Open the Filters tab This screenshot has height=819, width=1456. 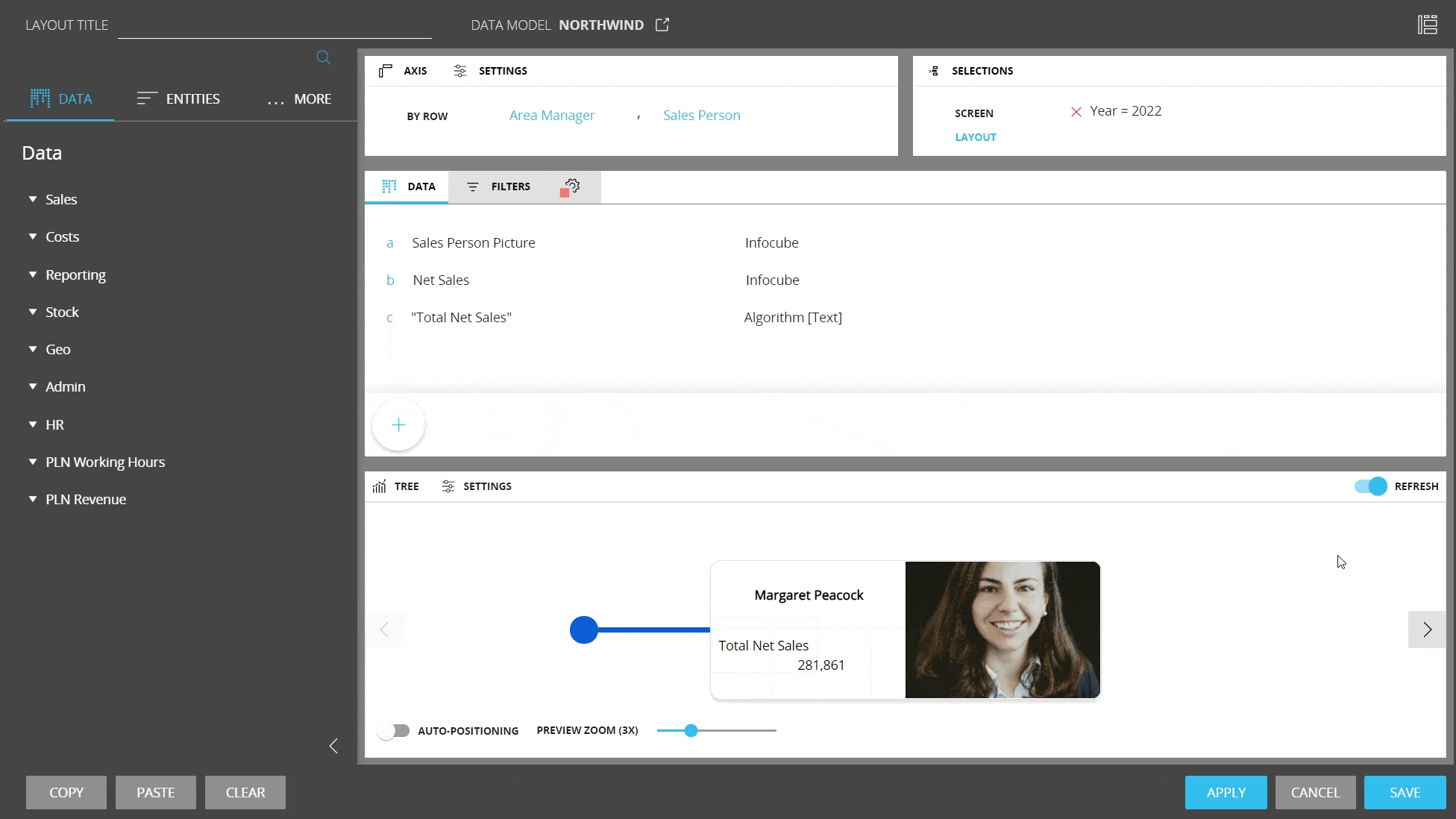click(x=498, y=186)
